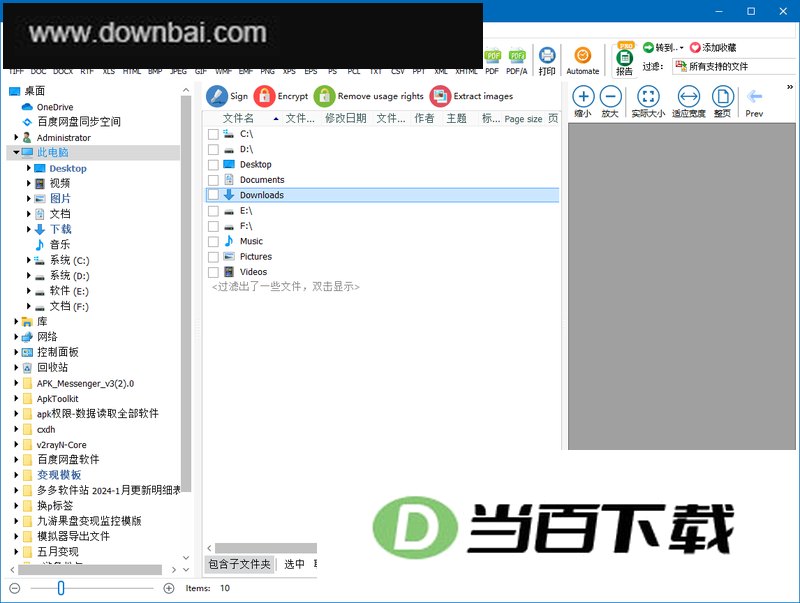
Task: Tick the Music row checkbox
Action: pos(213,241)
